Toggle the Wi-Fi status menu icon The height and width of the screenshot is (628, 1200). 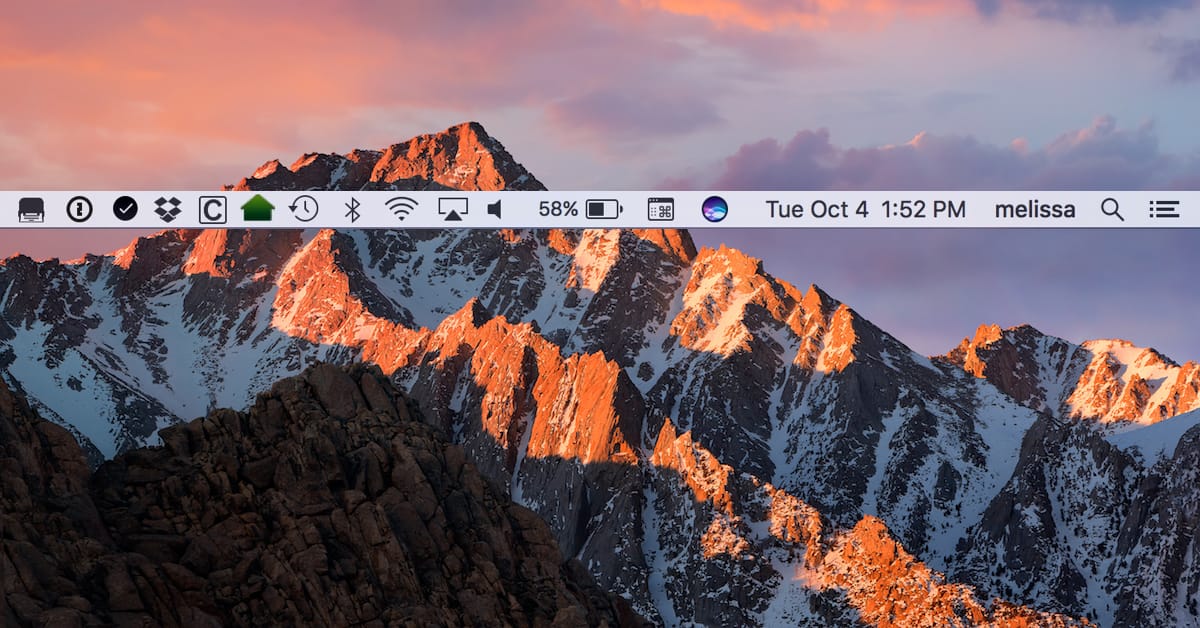(401, 209)
